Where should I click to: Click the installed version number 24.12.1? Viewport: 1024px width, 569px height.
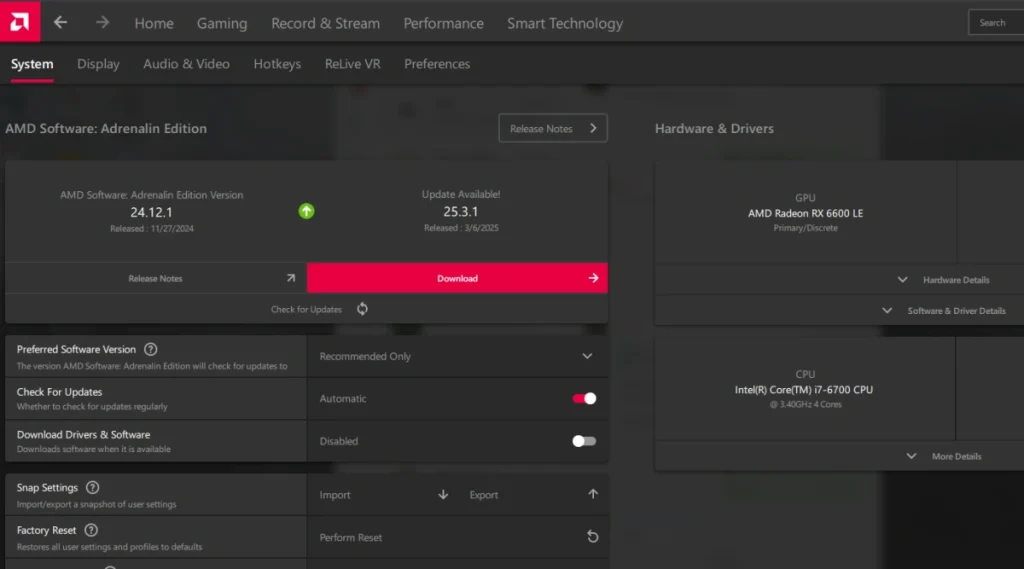(x=151, y=212)
